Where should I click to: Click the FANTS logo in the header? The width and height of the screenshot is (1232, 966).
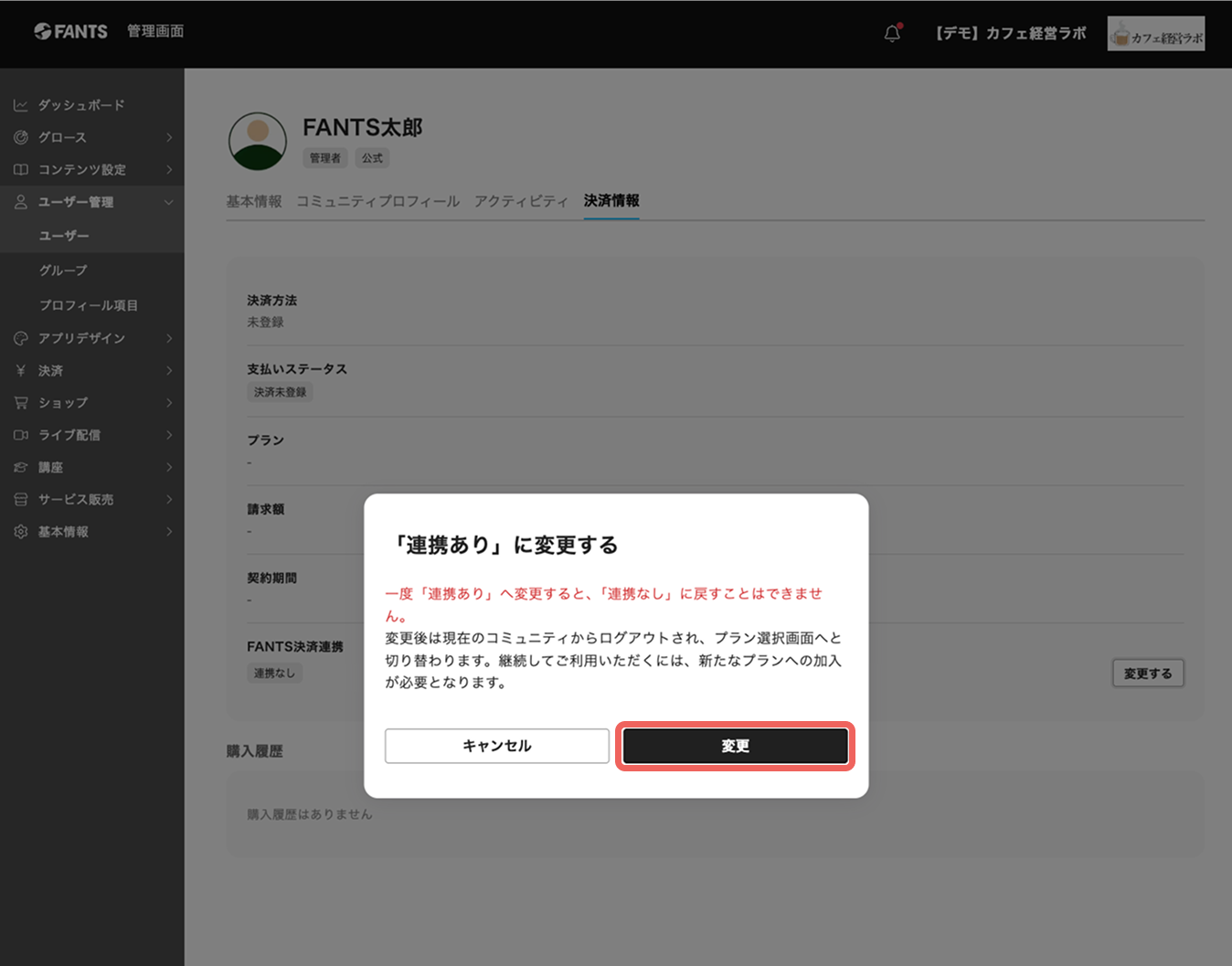pos(70,31)
